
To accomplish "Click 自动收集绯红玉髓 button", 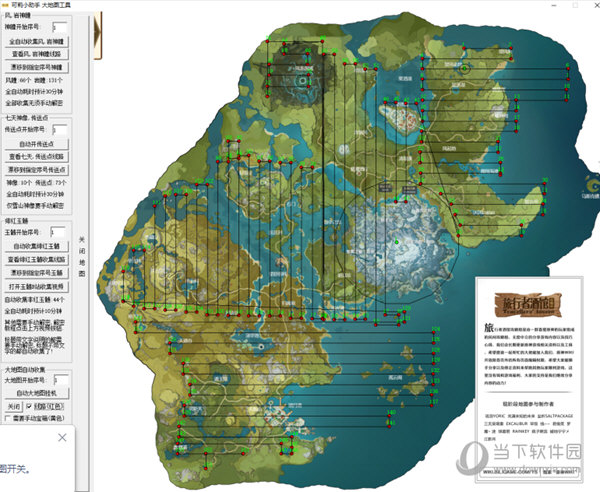I will click(37, 246).
